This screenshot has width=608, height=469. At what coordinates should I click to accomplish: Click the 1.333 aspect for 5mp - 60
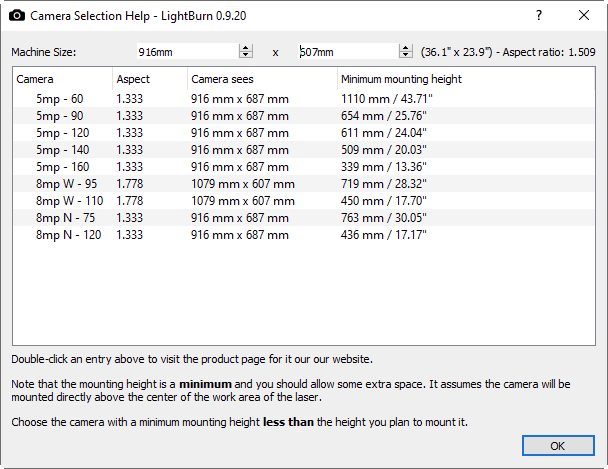130,99
